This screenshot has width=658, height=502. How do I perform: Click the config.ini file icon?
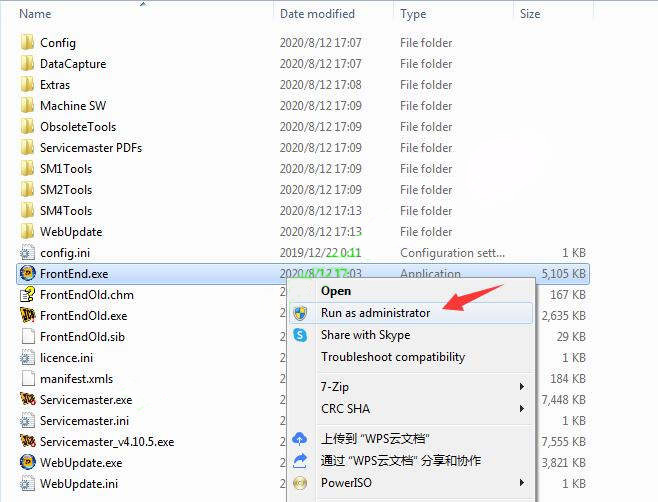tap(27, 253)
